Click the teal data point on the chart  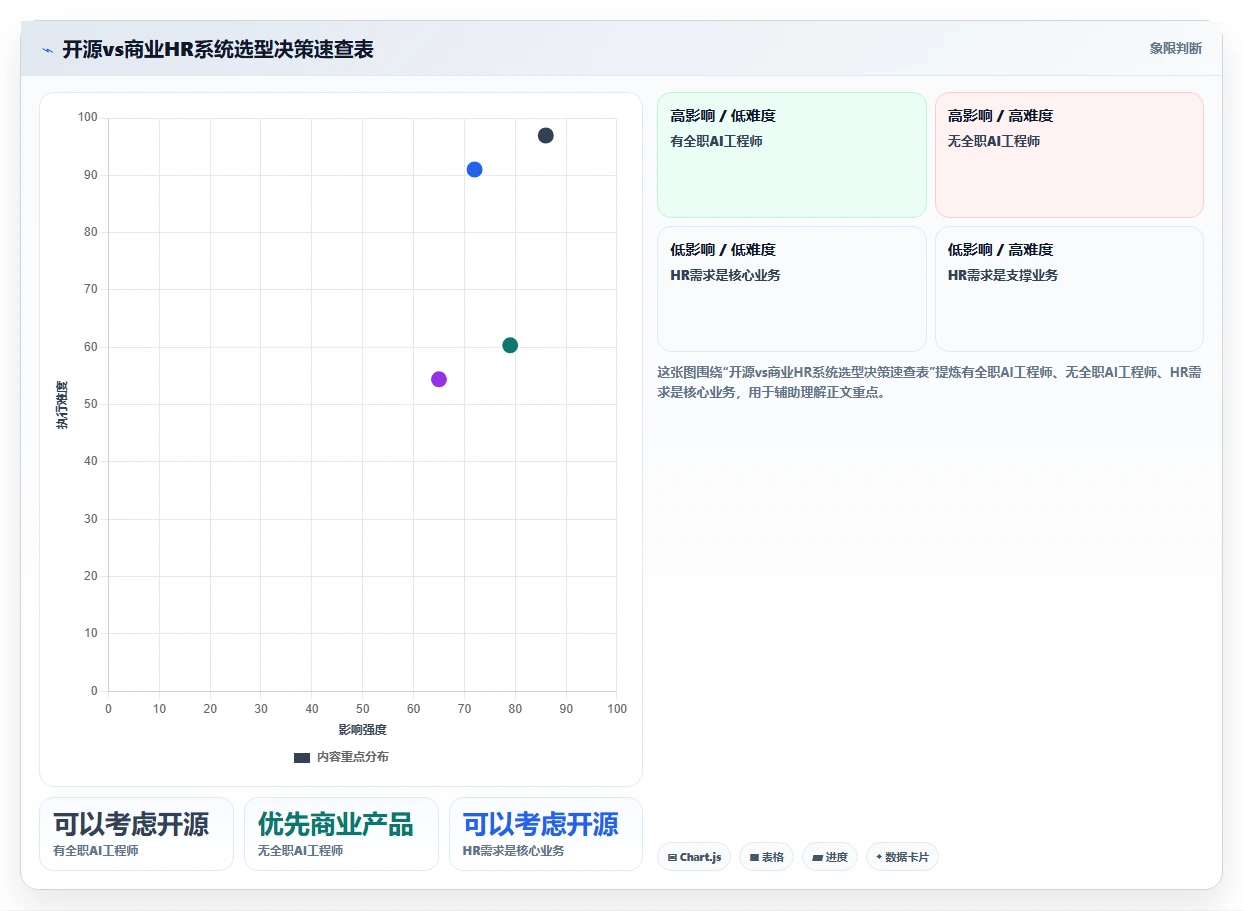click(x=510, y=345)
